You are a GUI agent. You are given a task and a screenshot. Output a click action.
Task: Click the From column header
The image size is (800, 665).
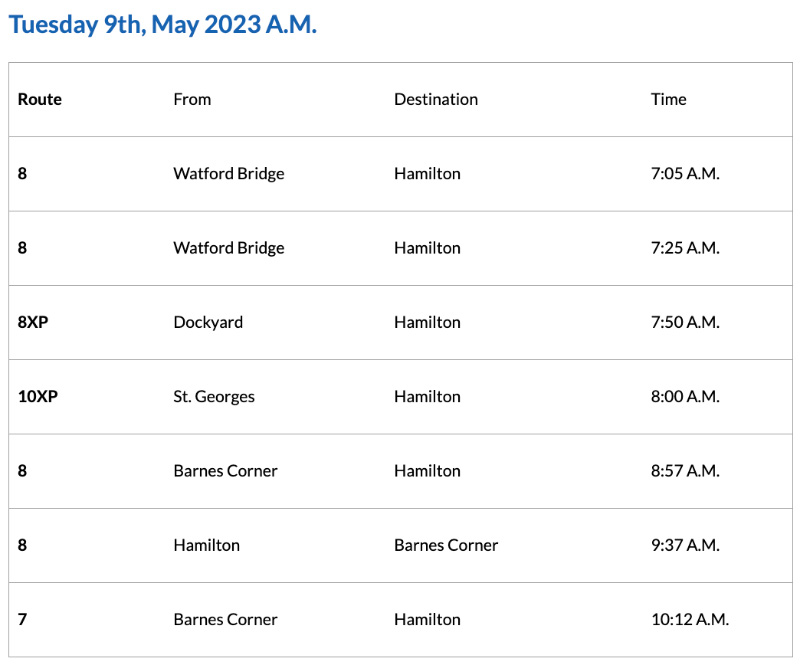point(192,99)
